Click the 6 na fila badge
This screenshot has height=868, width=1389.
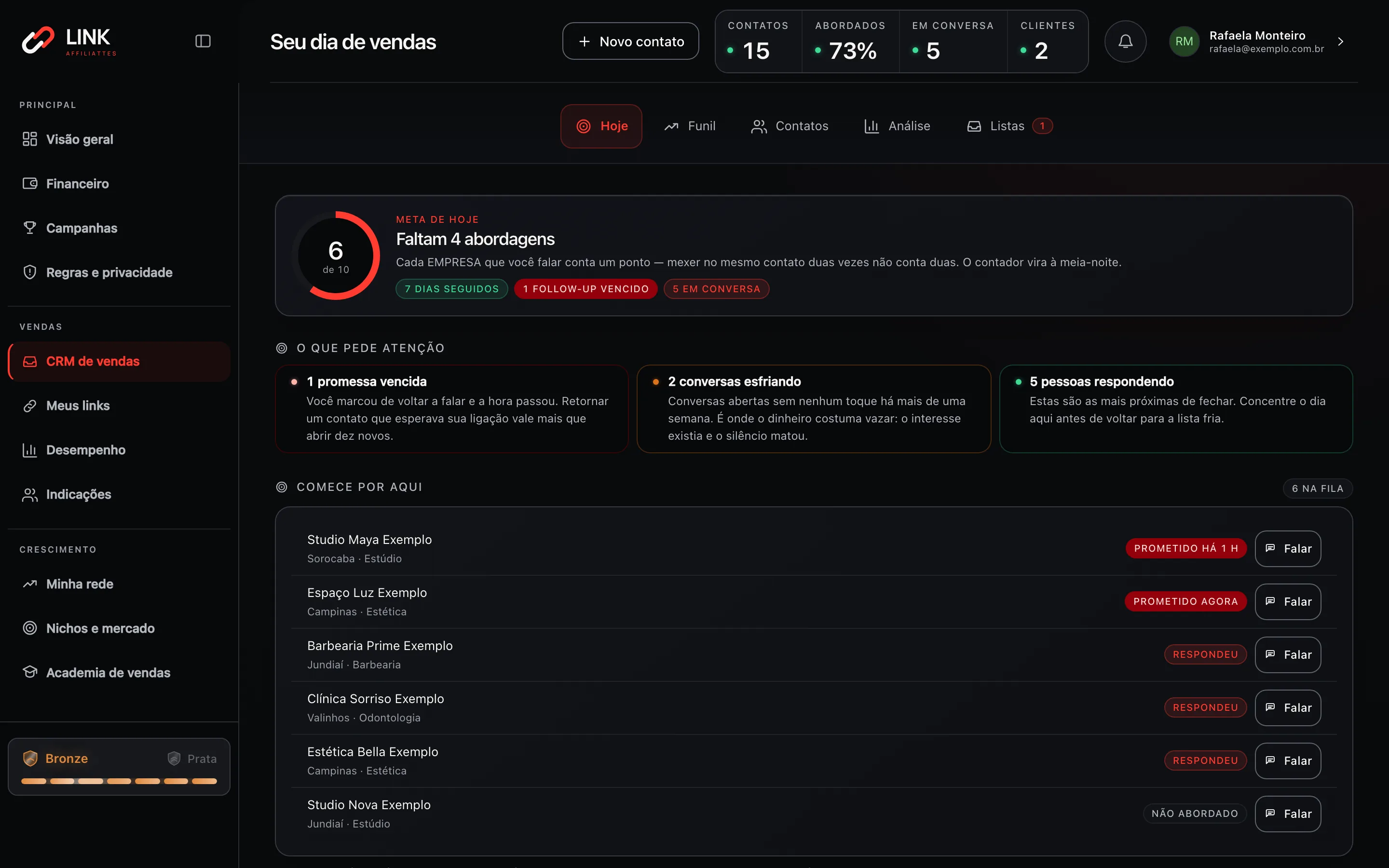(1317, 488)
